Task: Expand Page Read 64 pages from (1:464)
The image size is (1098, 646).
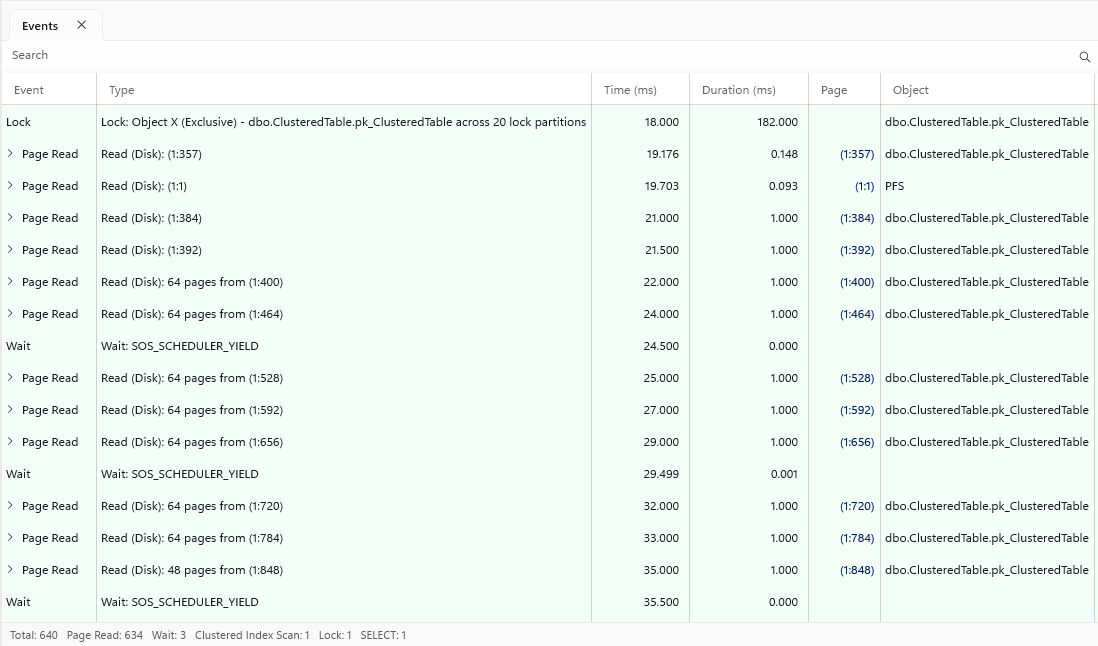Action: (10, 314)
